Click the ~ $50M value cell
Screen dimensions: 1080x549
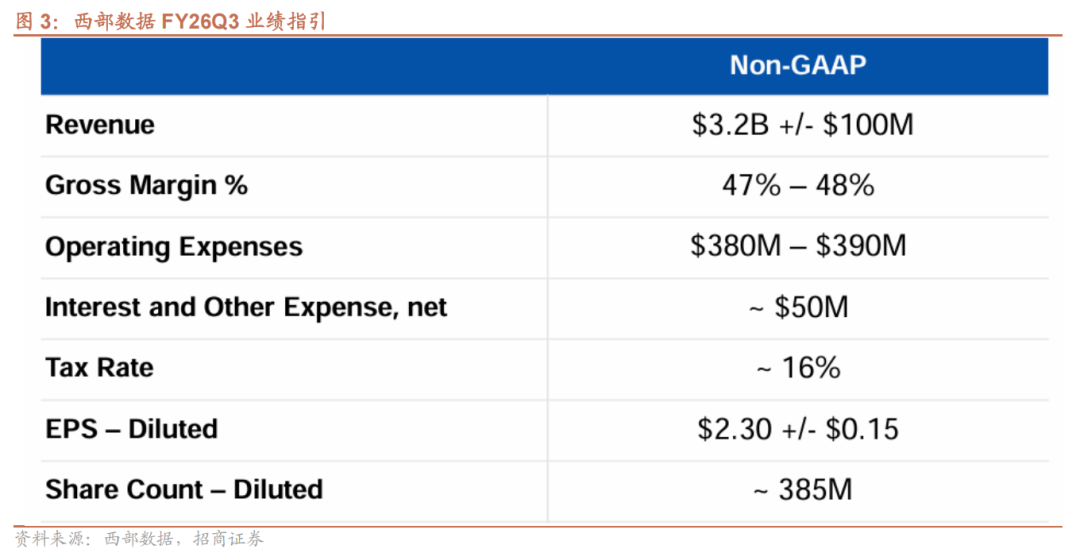pos(798,307)
